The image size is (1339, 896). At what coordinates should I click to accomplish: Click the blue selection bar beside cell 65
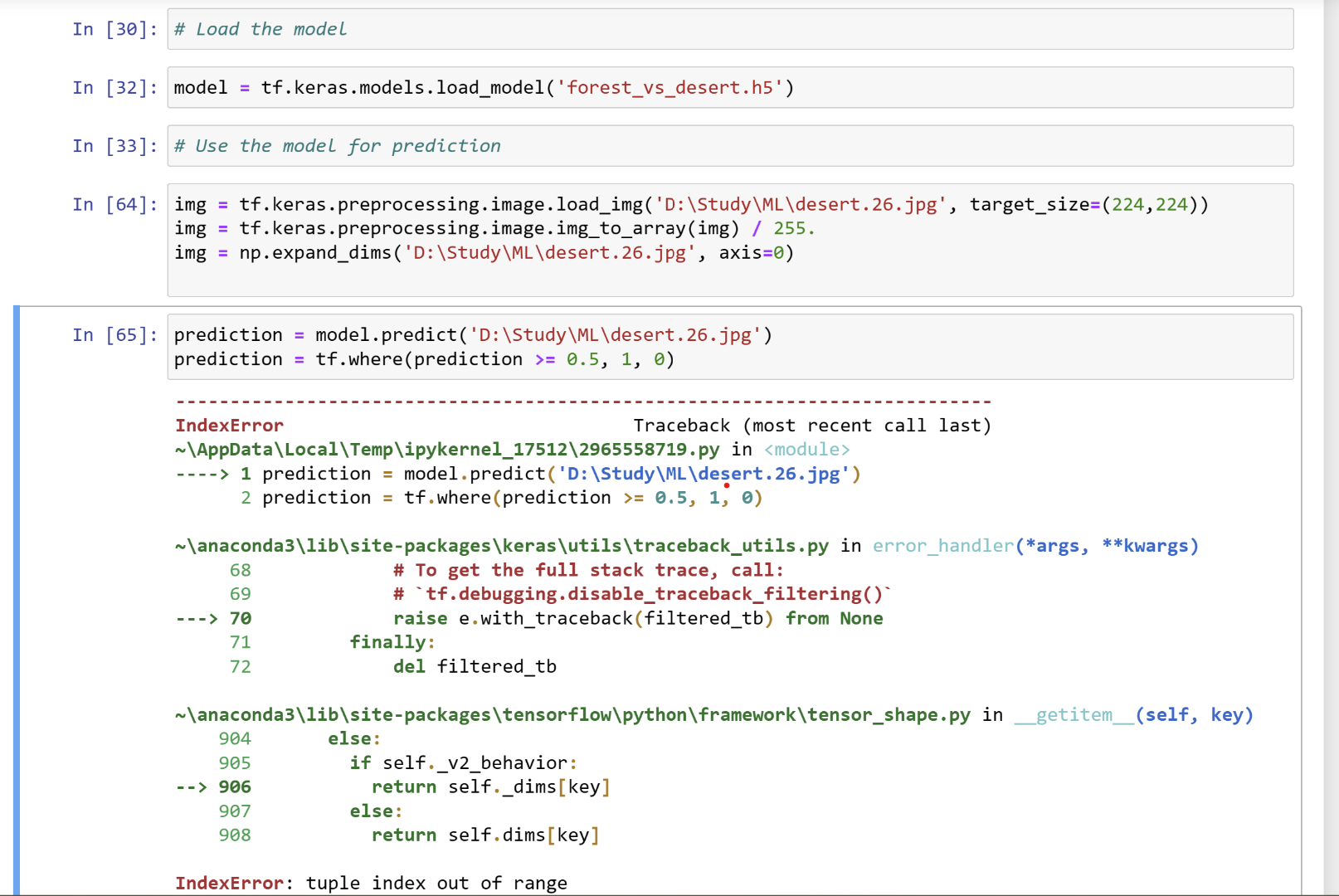point(18,581)
